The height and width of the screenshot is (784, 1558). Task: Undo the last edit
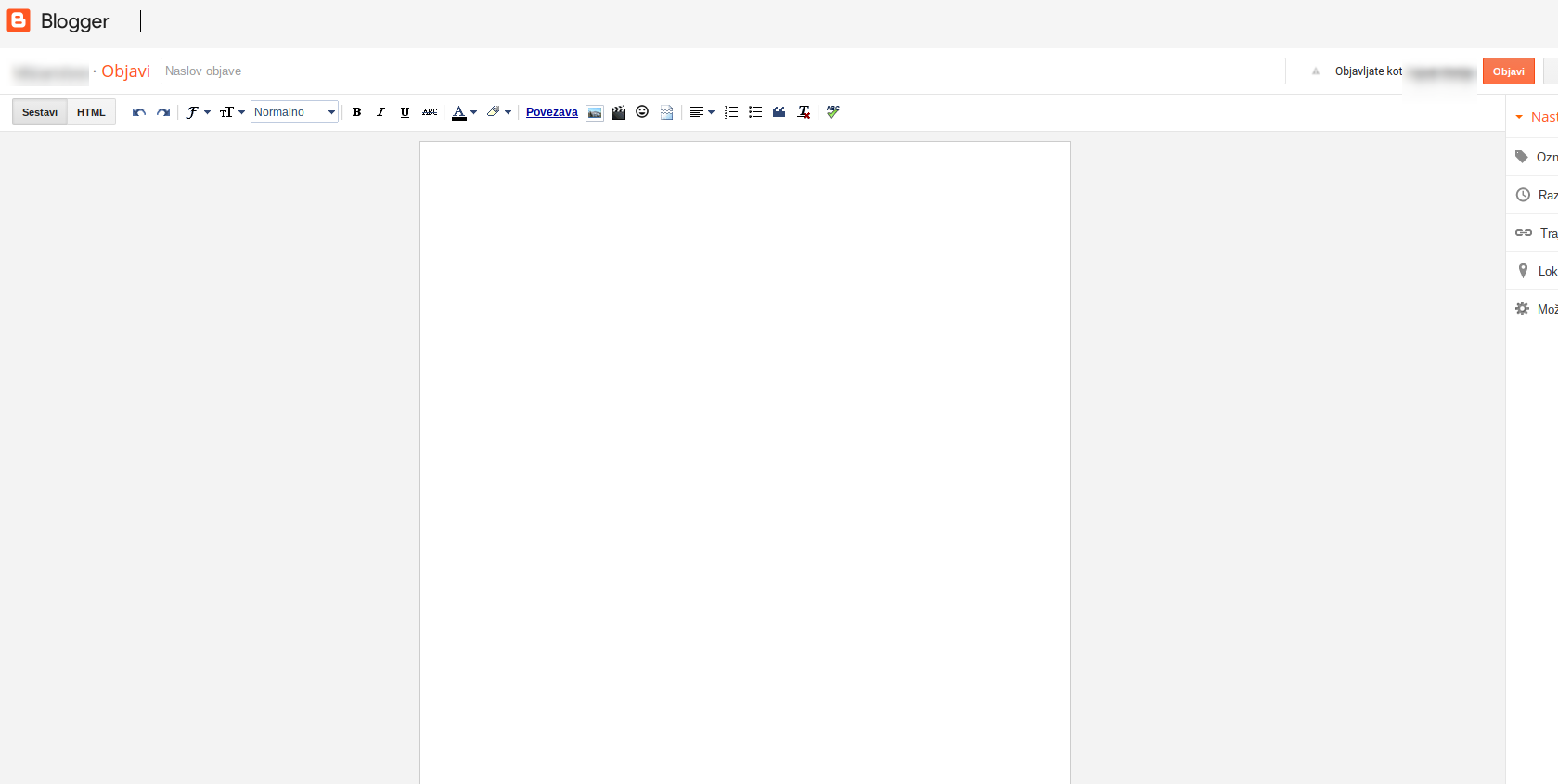pyautogui.click(x=139, y=112)
